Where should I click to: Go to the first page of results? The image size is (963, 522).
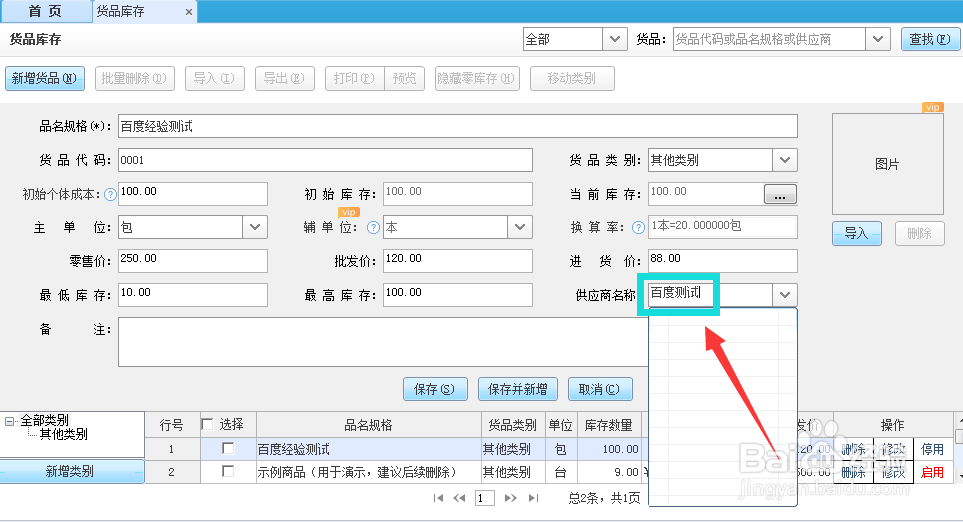tap(438, 498)
